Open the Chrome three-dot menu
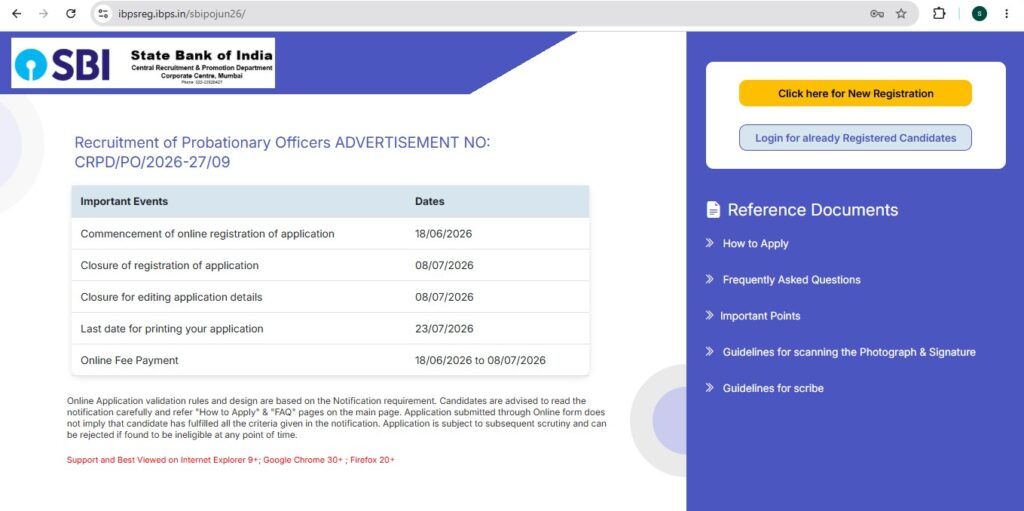Viewport: 1024px width, 511px height. tap(1006, 13)
